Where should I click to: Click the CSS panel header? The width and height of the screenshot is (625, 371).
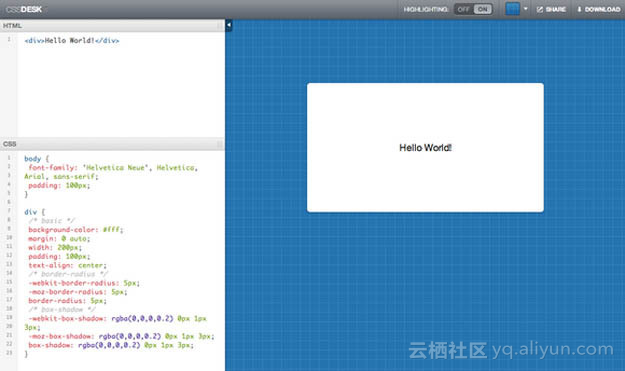point(112,144)
